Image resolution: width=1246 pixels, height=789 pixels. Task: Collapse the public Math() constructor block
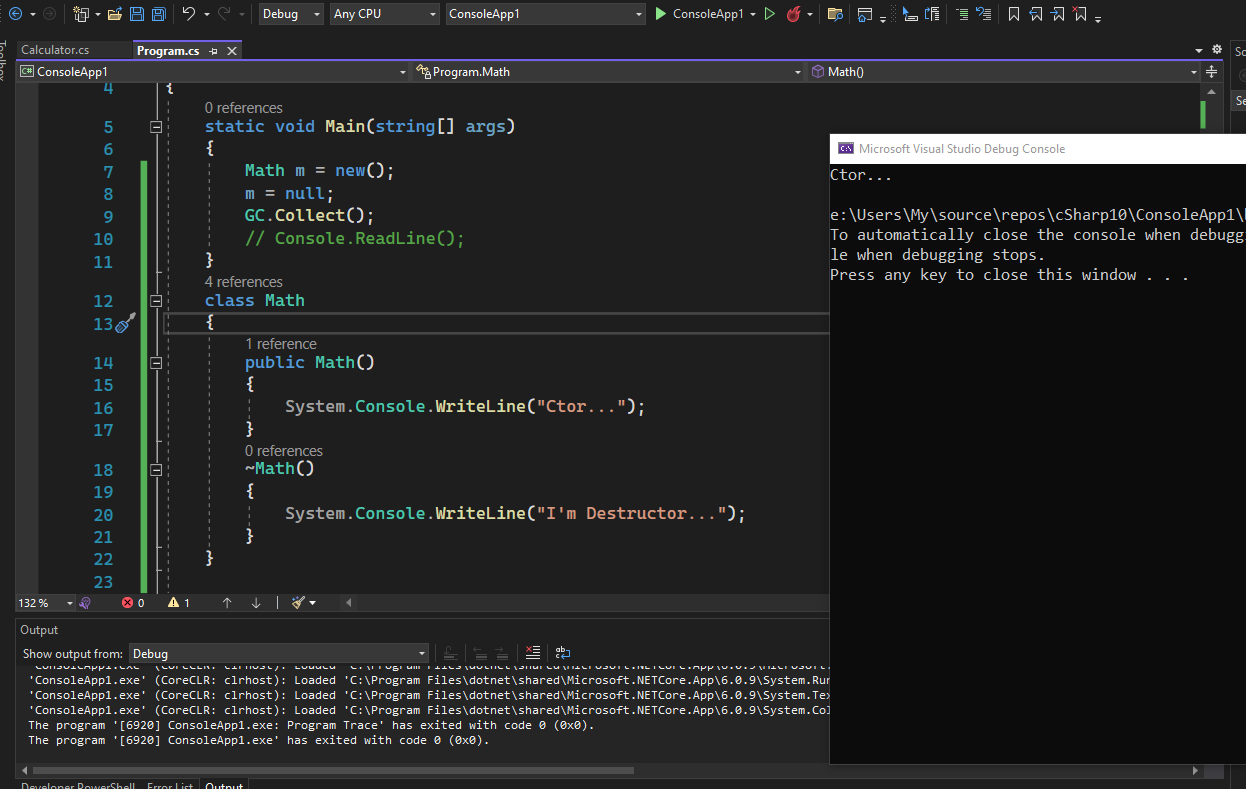[x=156, y=363]
